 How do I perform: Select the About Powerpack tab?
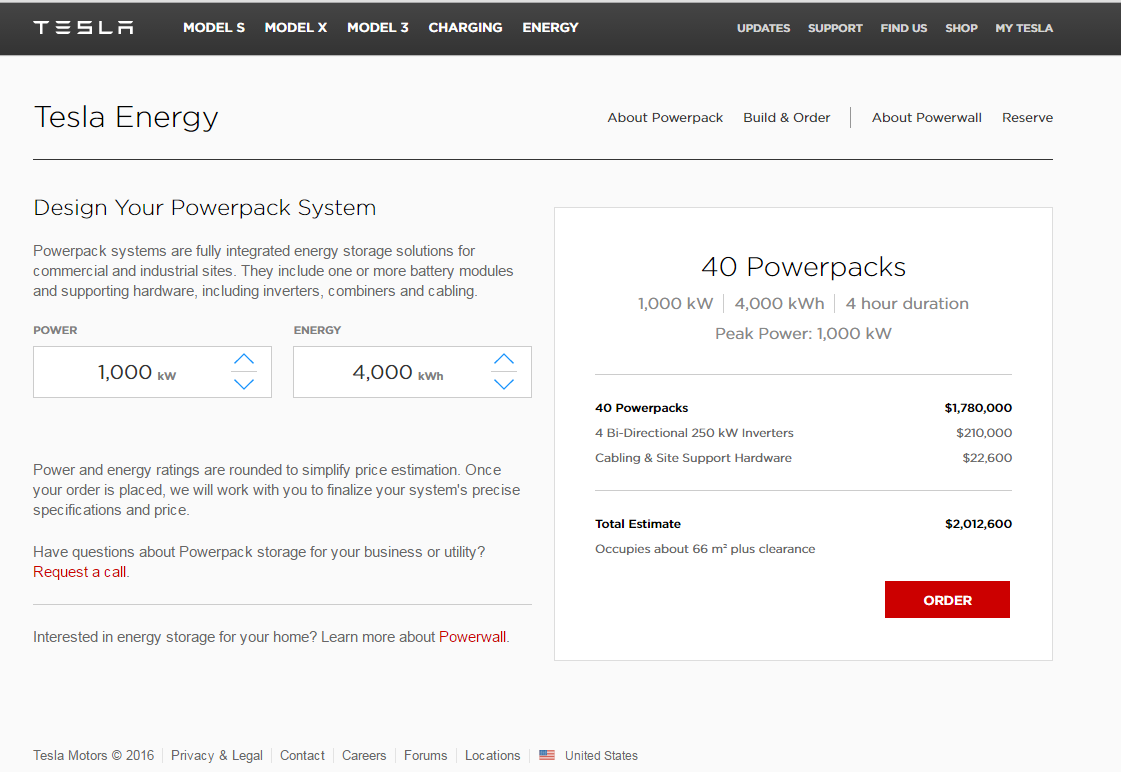[x=665, y=117]
